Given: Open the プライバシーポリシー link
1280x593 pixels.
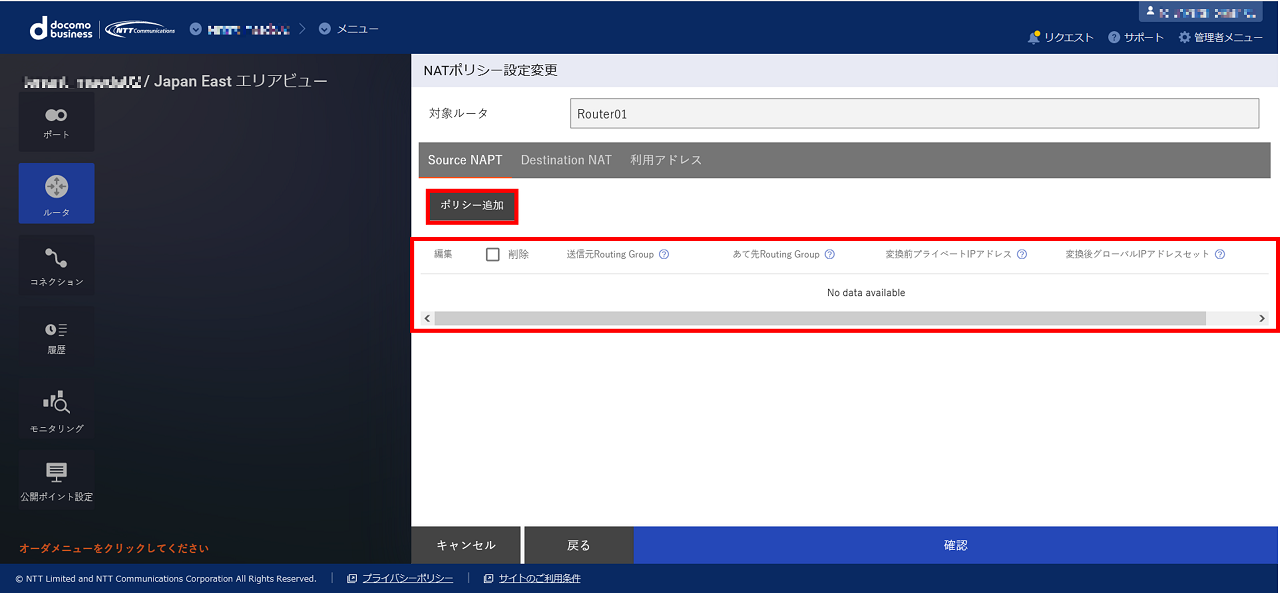Looking at the screenshot, I should tap(407, 578).
